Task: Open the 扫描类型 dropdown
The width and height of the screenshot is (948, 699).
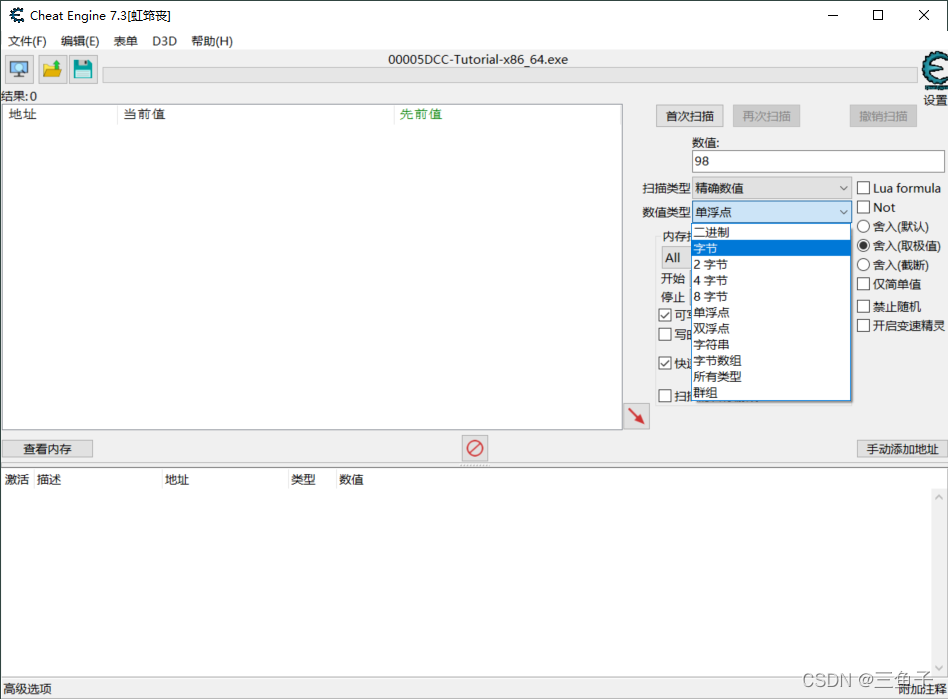Action: (771, 188)
